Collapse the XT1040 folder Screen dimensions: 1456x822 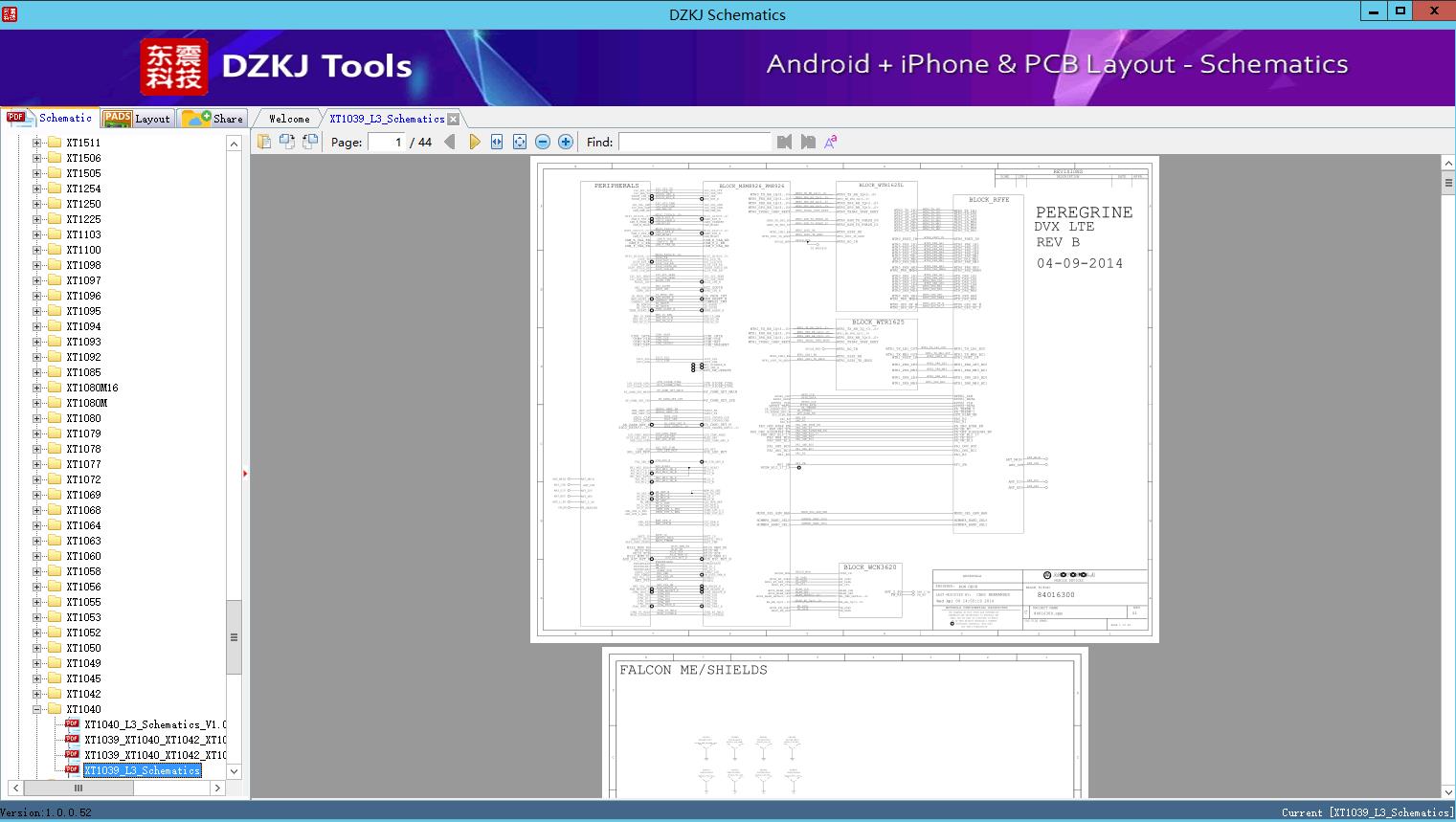point(36,709)
